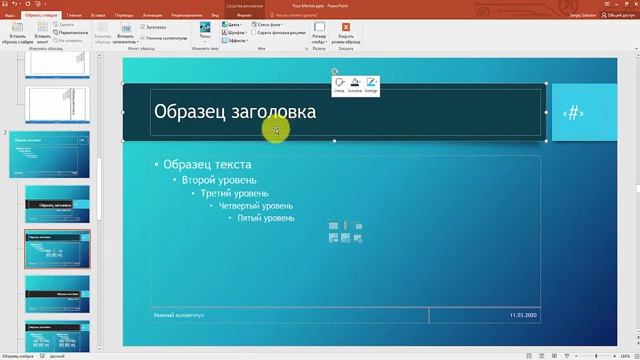Open the Вид (View) tab
The image size is (640, 360).
(215, 15)
